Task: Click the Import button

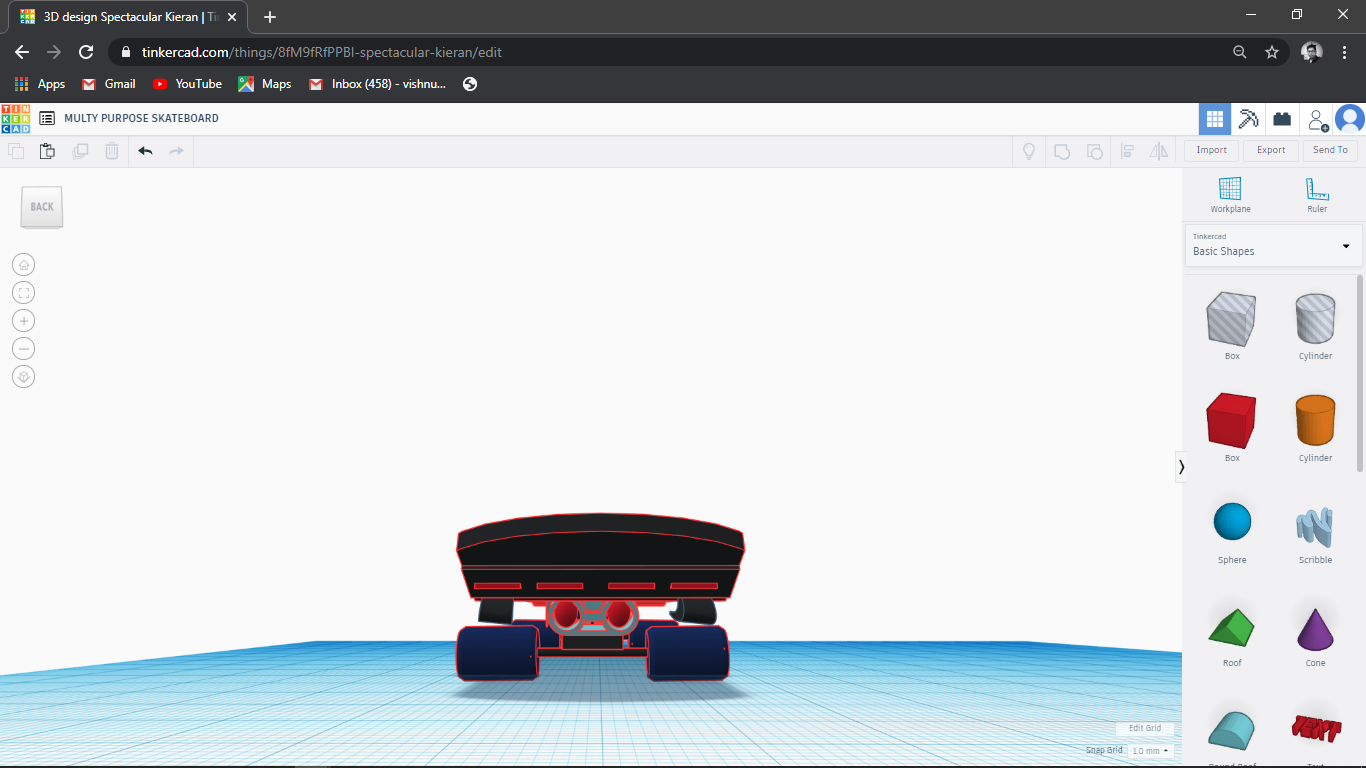Action: [1211, 150]
